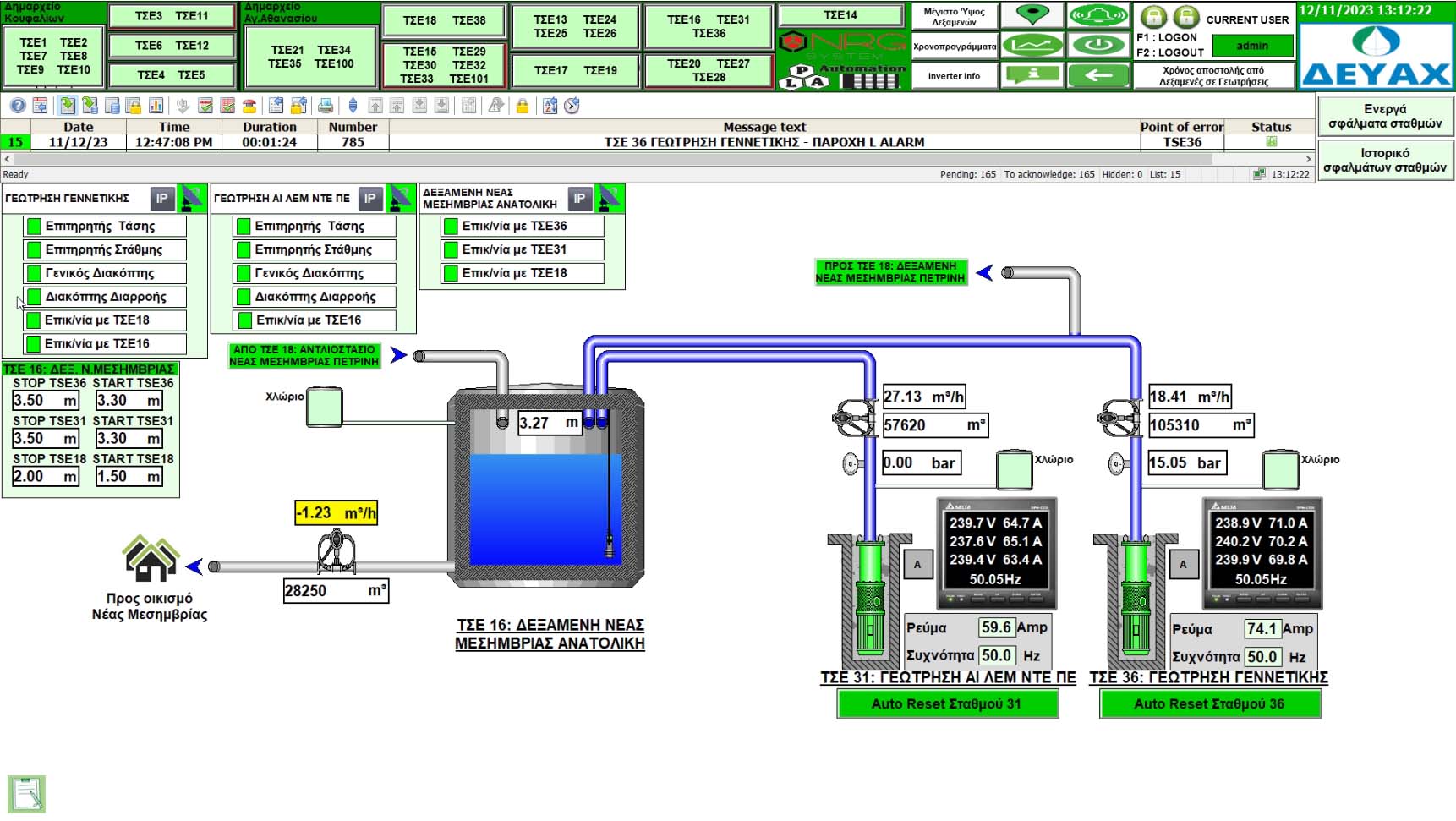Image resolution: width=1456 pixels, height=821 pixels.
Task: Click the green back arrow button
Action: point(1098,75)
